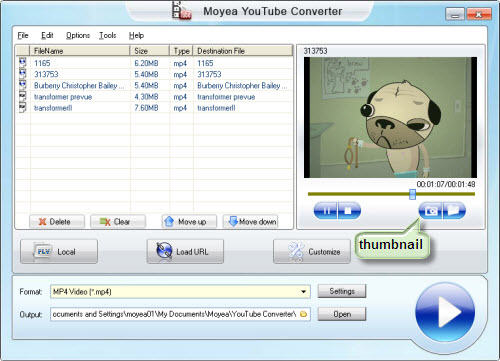The width and height of the screenshot is (500, 361).
Task: Start conversion with the big blue play button
Action: 445,312
